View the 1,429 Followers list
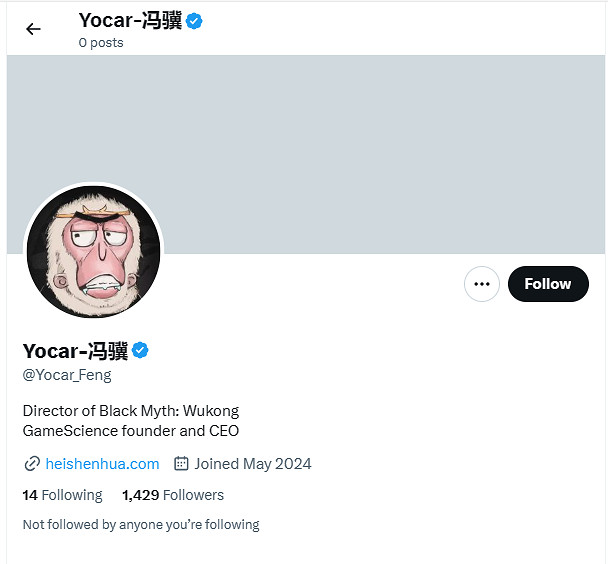This screenshot has height=564, width=608. click(173, 495)
